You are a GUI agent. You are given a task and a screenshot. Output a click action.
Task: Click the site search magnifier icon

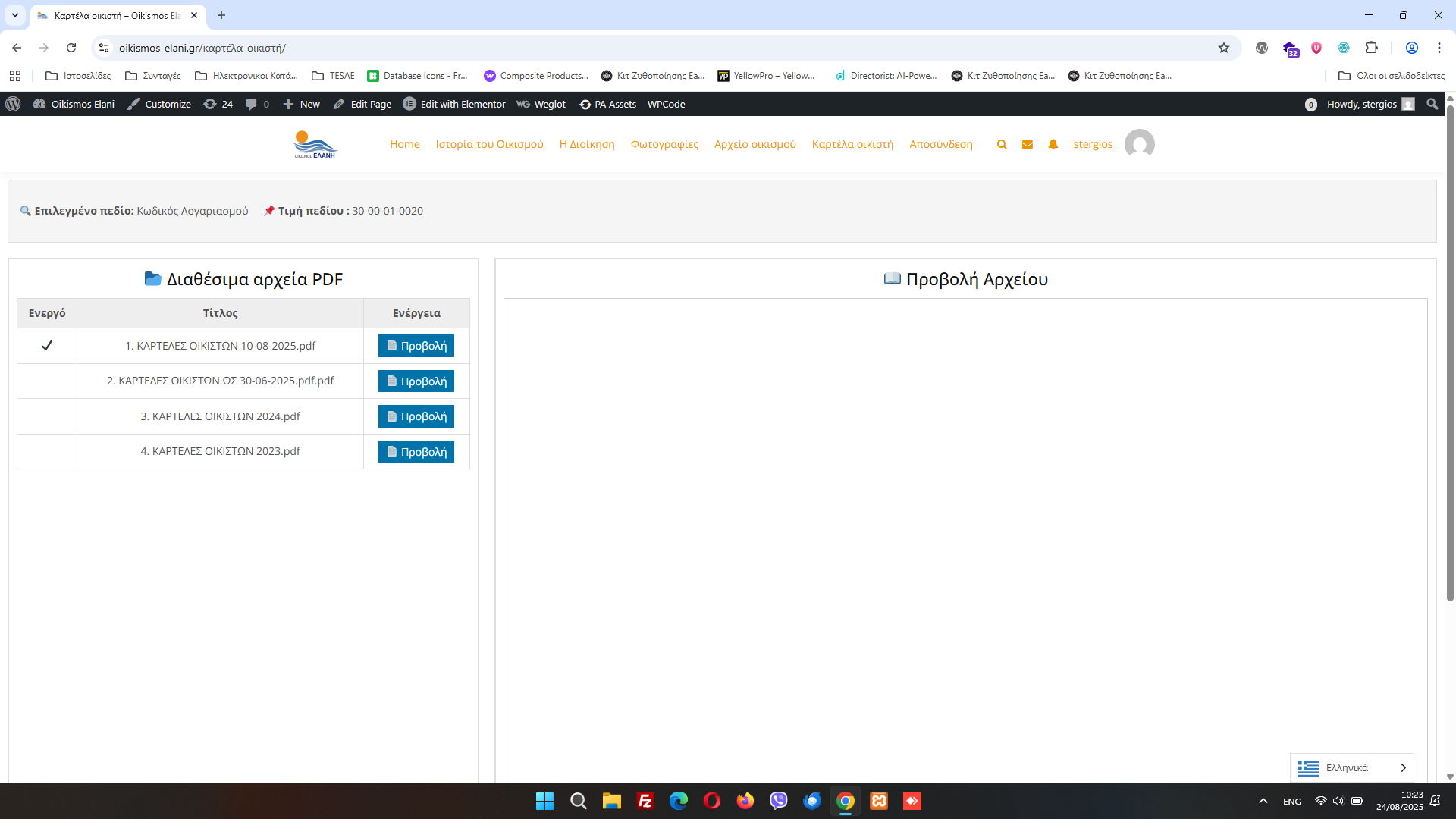point(1002,144)
